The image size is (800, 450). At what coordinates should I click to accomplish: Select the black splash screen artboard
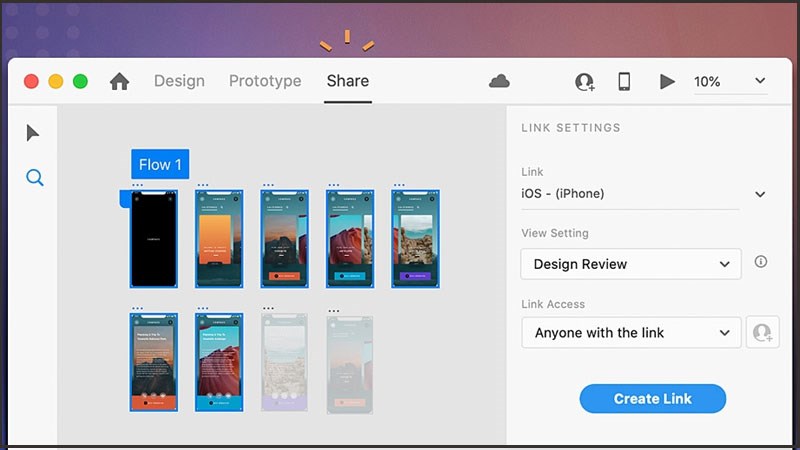(154, 239)
